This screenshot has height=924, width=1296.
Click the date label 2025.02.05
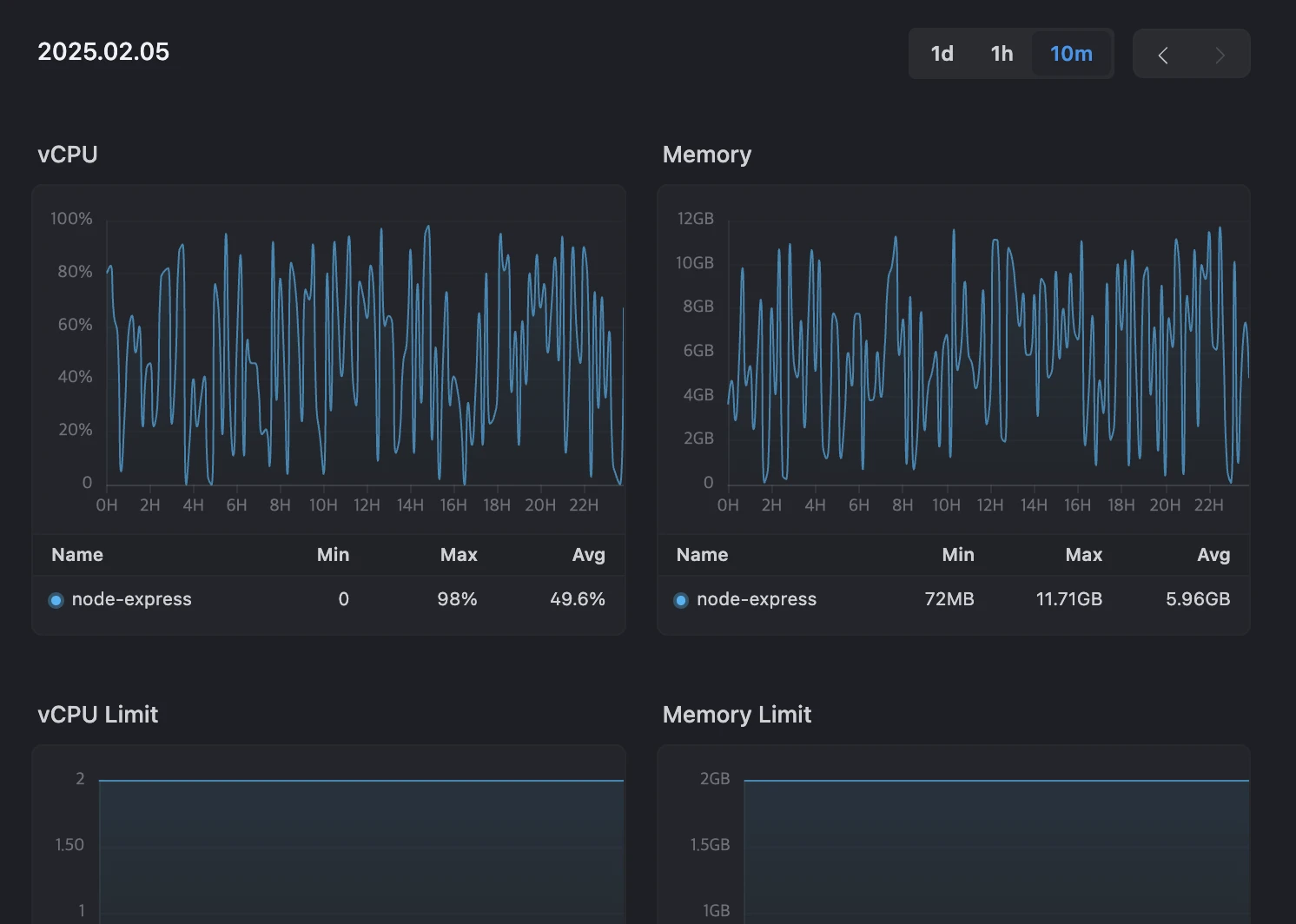pyautogui.click(x=103, y=51)
